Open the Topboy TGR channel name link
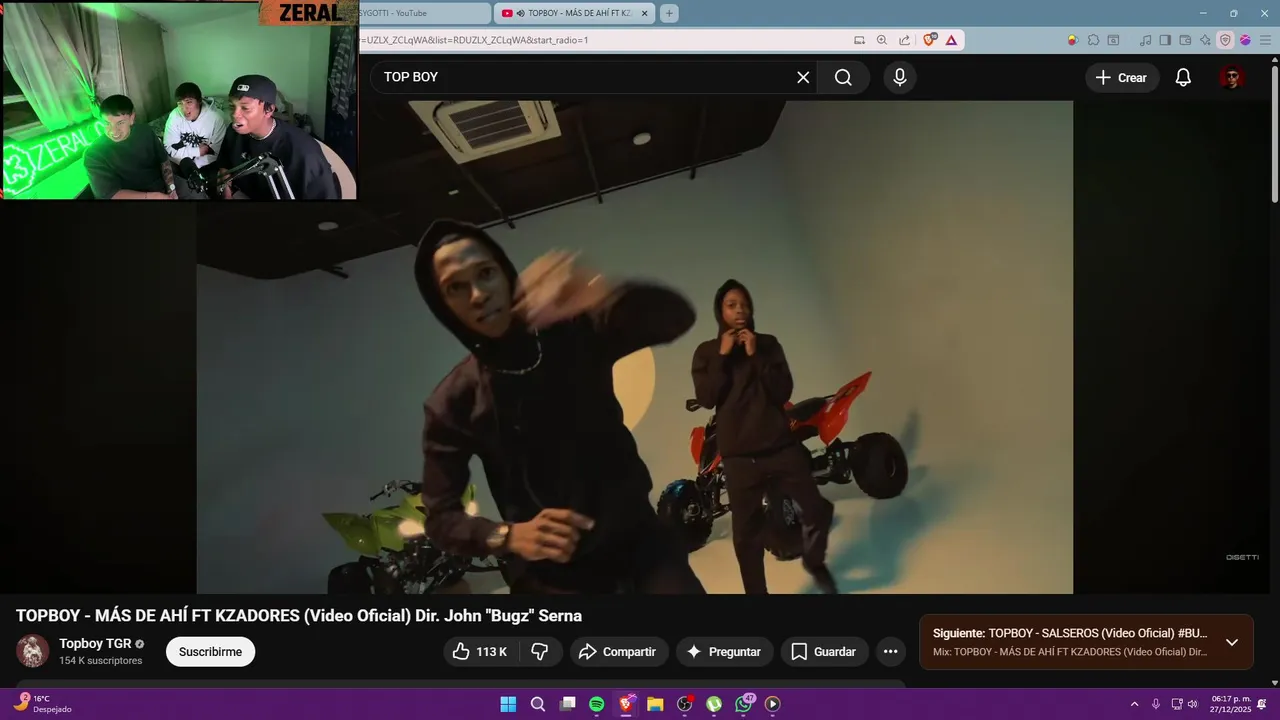Image resolution: width=1280 pixels, height=720 pixels. point(95,644)
